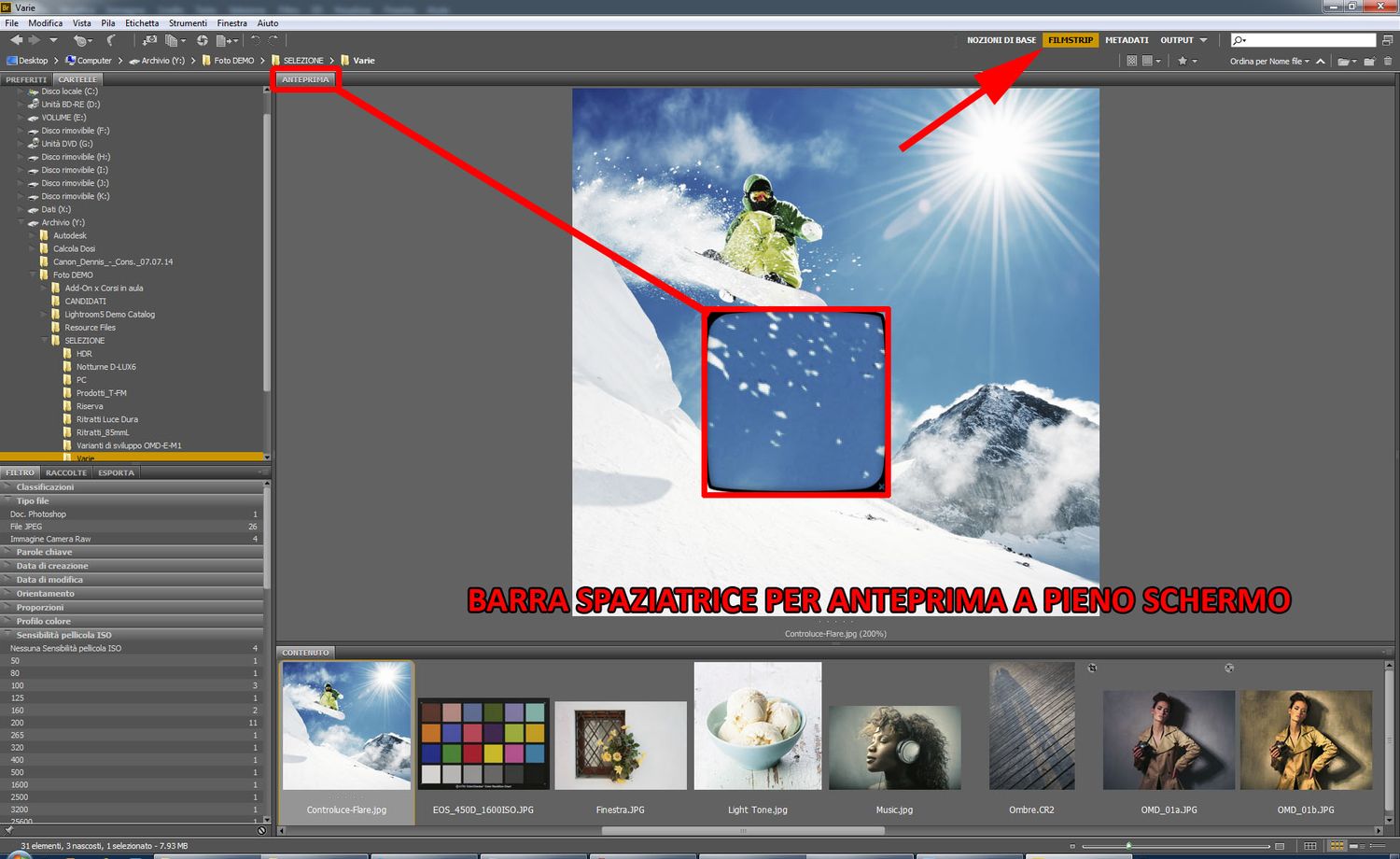Lock the thumbnail grid view
This screenshot has width=1400, height=859.
click(x=1310, y=846)
